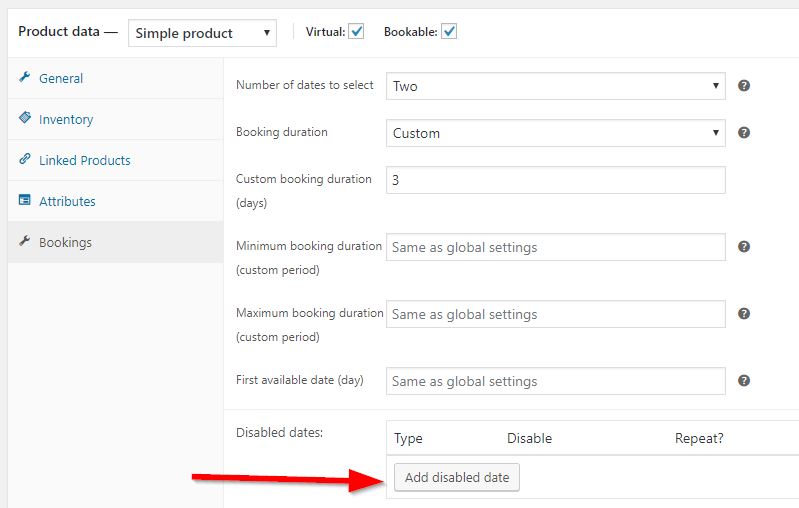Image resolution: width=799 pixels, height=508 pixels.
Task: Uncheck the Virtual checkbox
Action: tap(357, 32)
